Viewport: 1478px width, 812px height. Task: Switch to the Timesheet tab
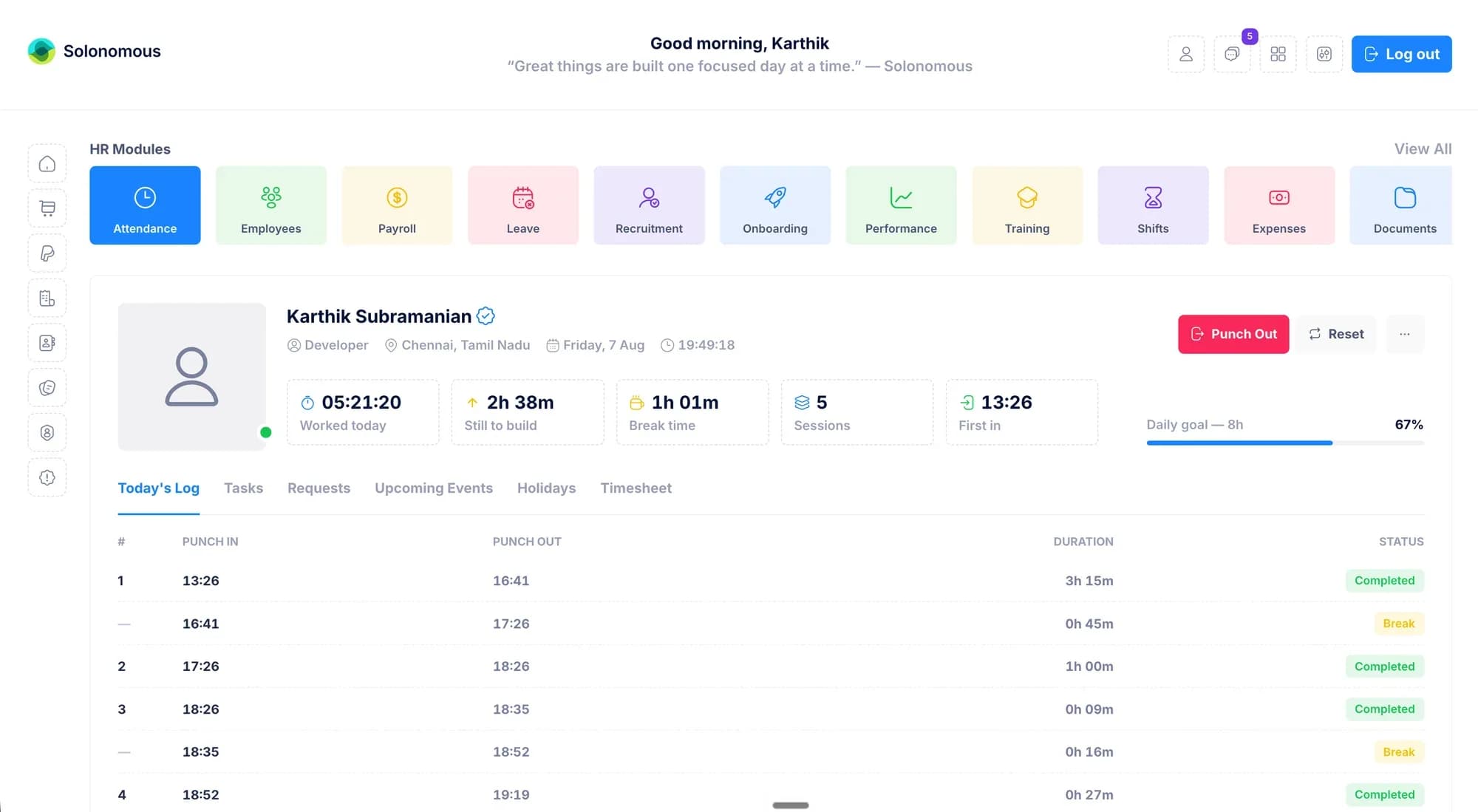pos(636,488)
